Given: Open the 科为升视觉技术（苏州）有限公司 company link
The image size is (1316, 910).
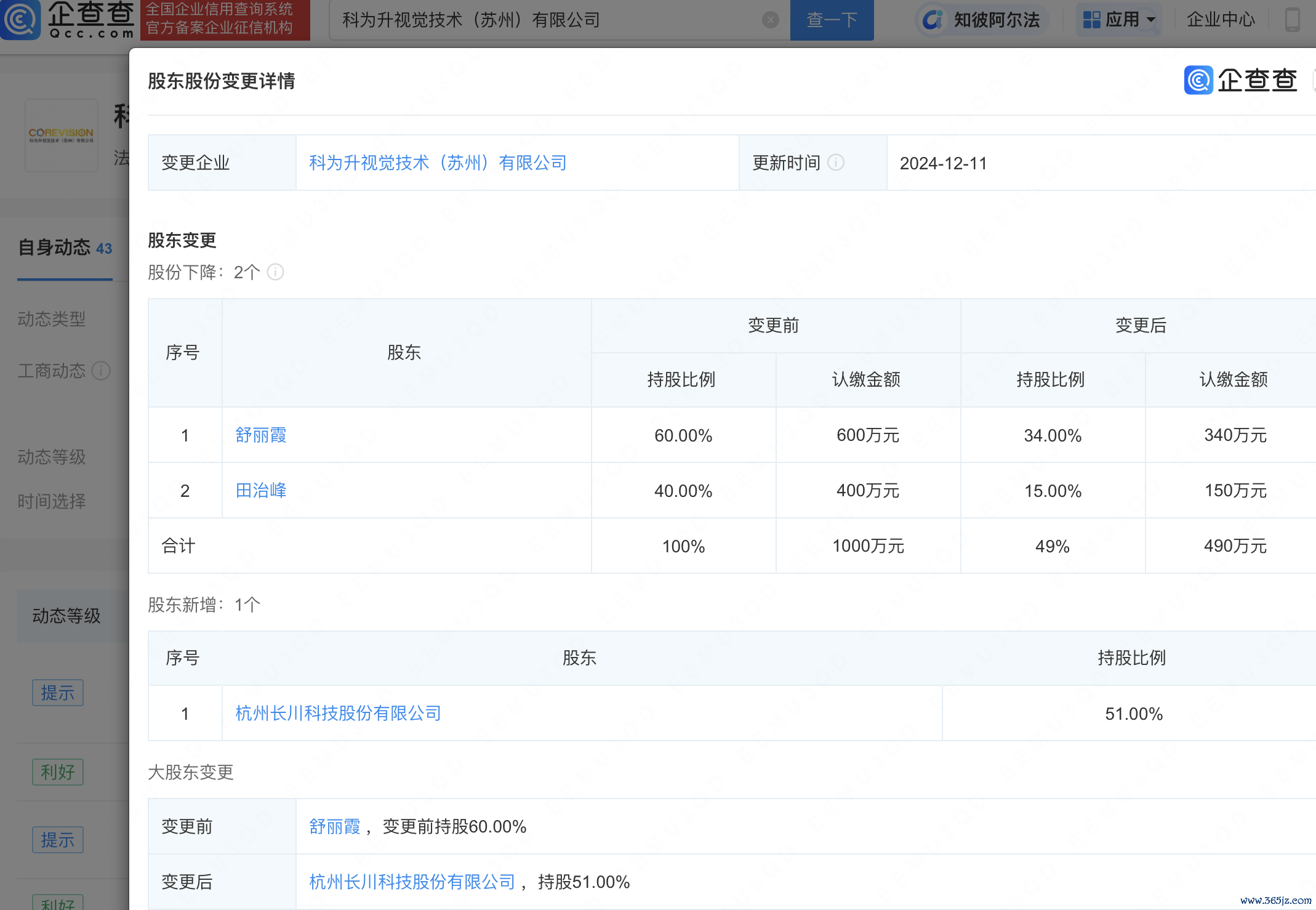Looking at the screenshot, I should click(438, 163).
